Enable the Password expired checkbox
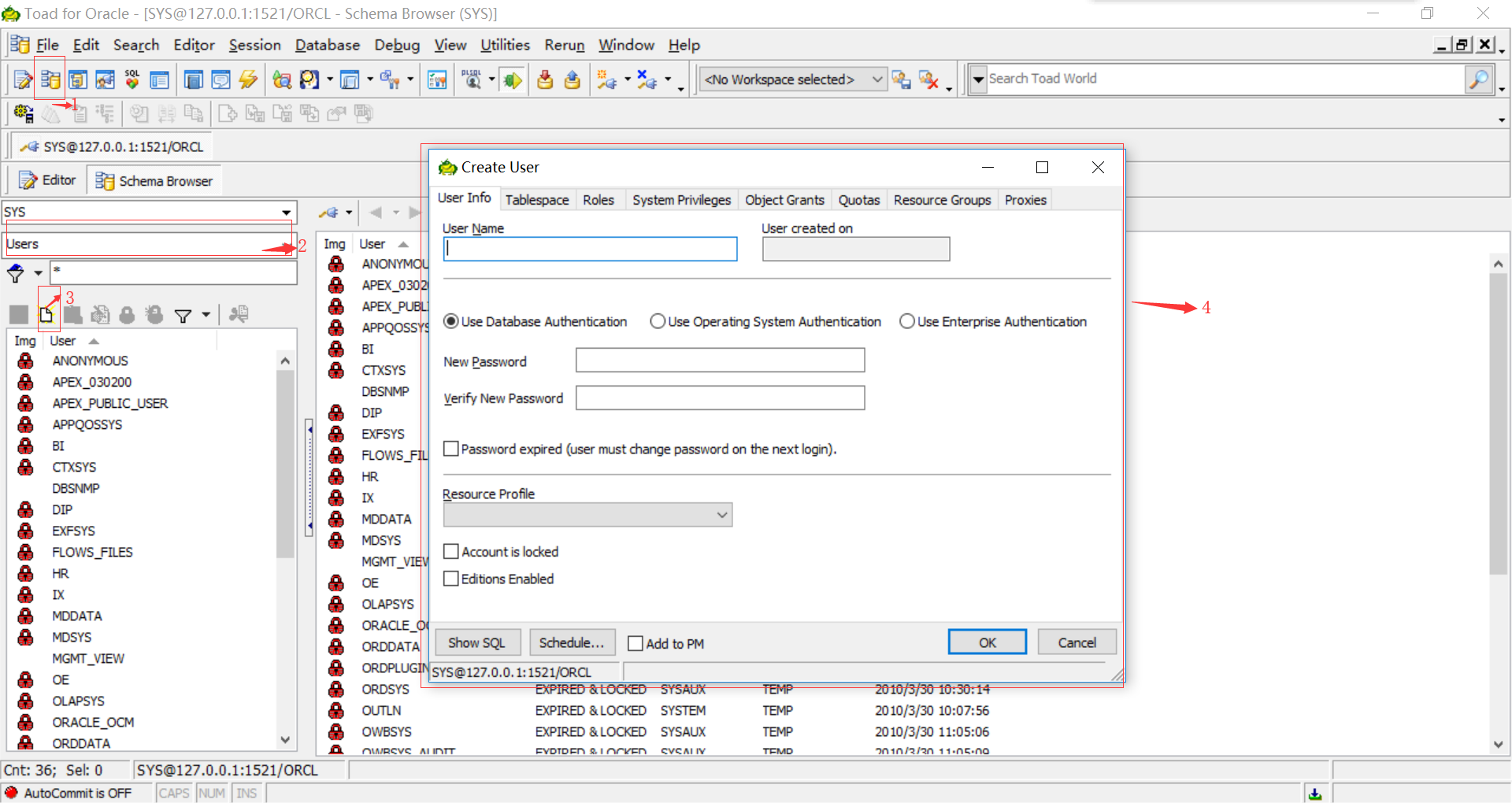This screenshot has width=1512, height=803. point(451,449)
